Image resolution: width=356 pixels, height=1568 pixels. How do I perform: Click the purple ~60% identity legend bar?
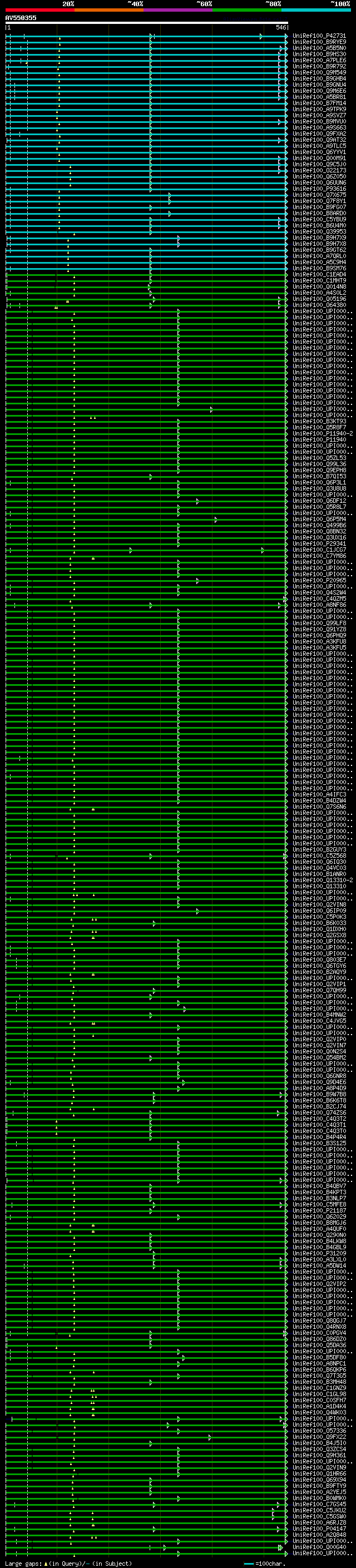177,10
